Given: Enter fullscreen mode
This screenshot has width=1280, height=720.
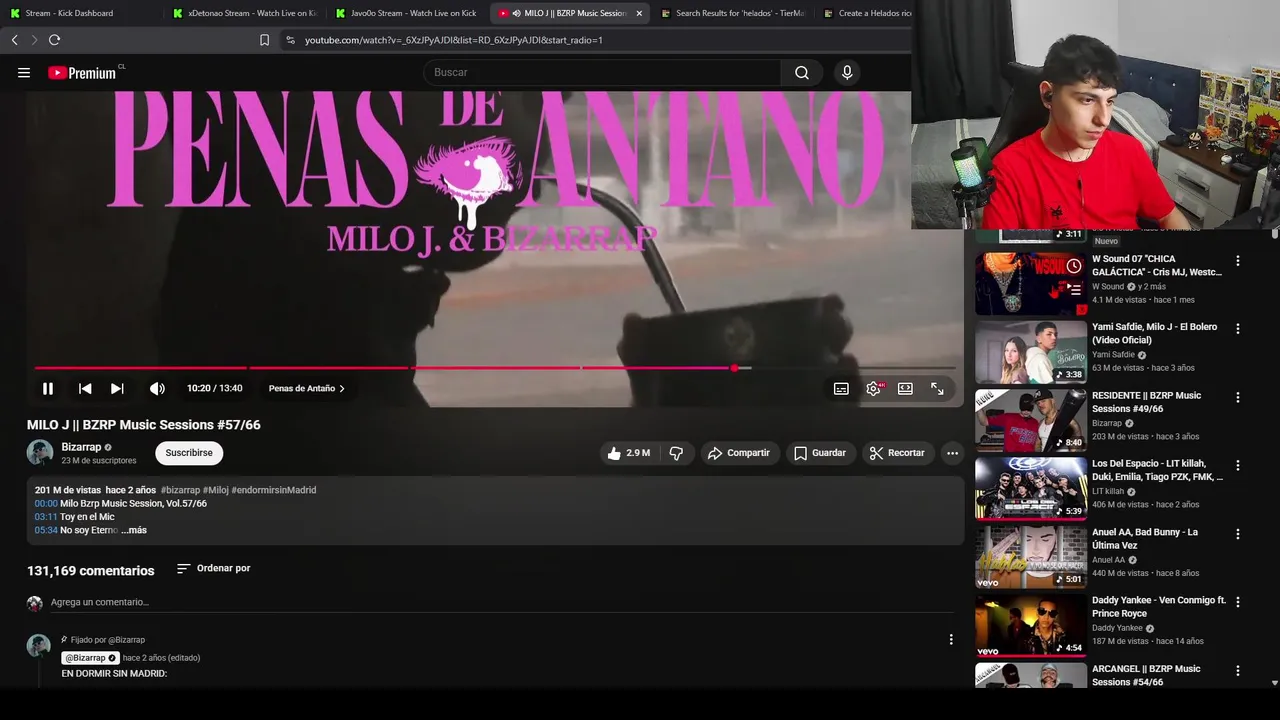Looking at the screenshot, I should tap(937, 388).
